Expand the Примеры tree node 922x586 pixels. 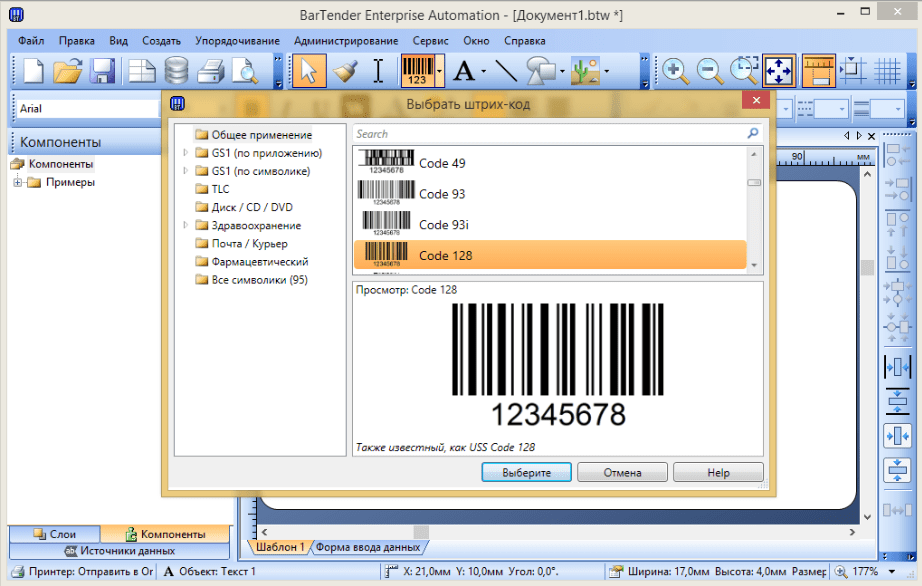tap(17, 182)
